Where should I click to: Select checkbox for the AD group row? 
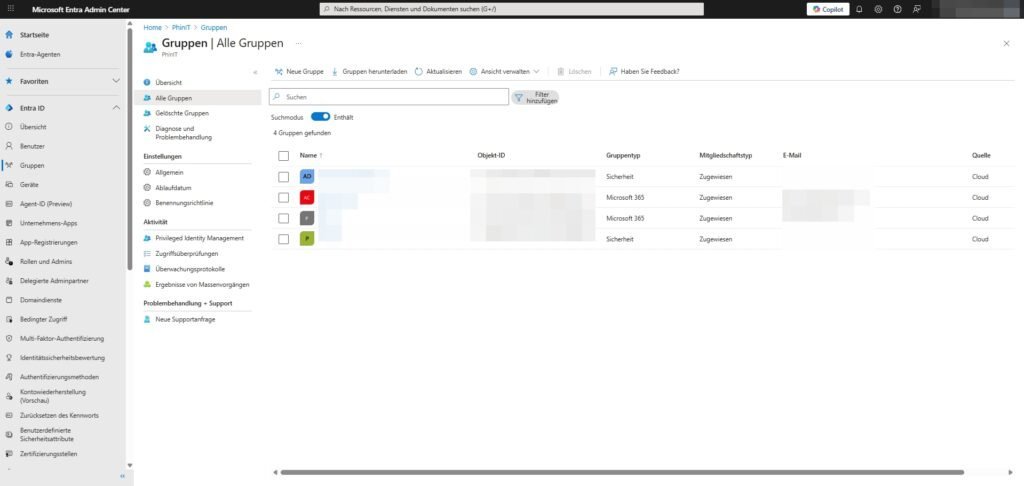(284, 176)
